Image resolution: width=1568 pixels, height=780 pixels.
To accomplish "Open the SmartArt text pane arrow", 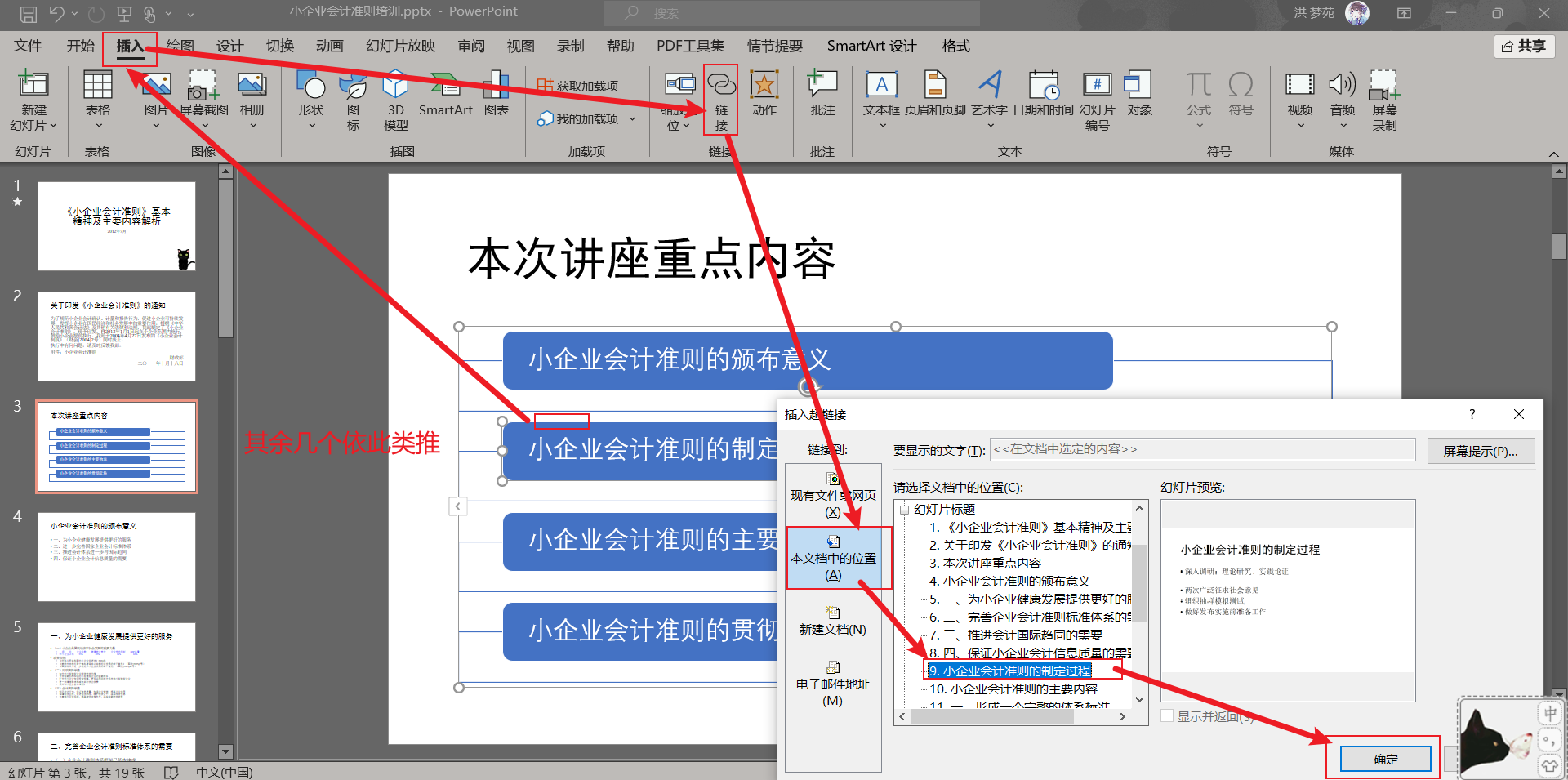I will pyautogui.click(x=458, y=506).
